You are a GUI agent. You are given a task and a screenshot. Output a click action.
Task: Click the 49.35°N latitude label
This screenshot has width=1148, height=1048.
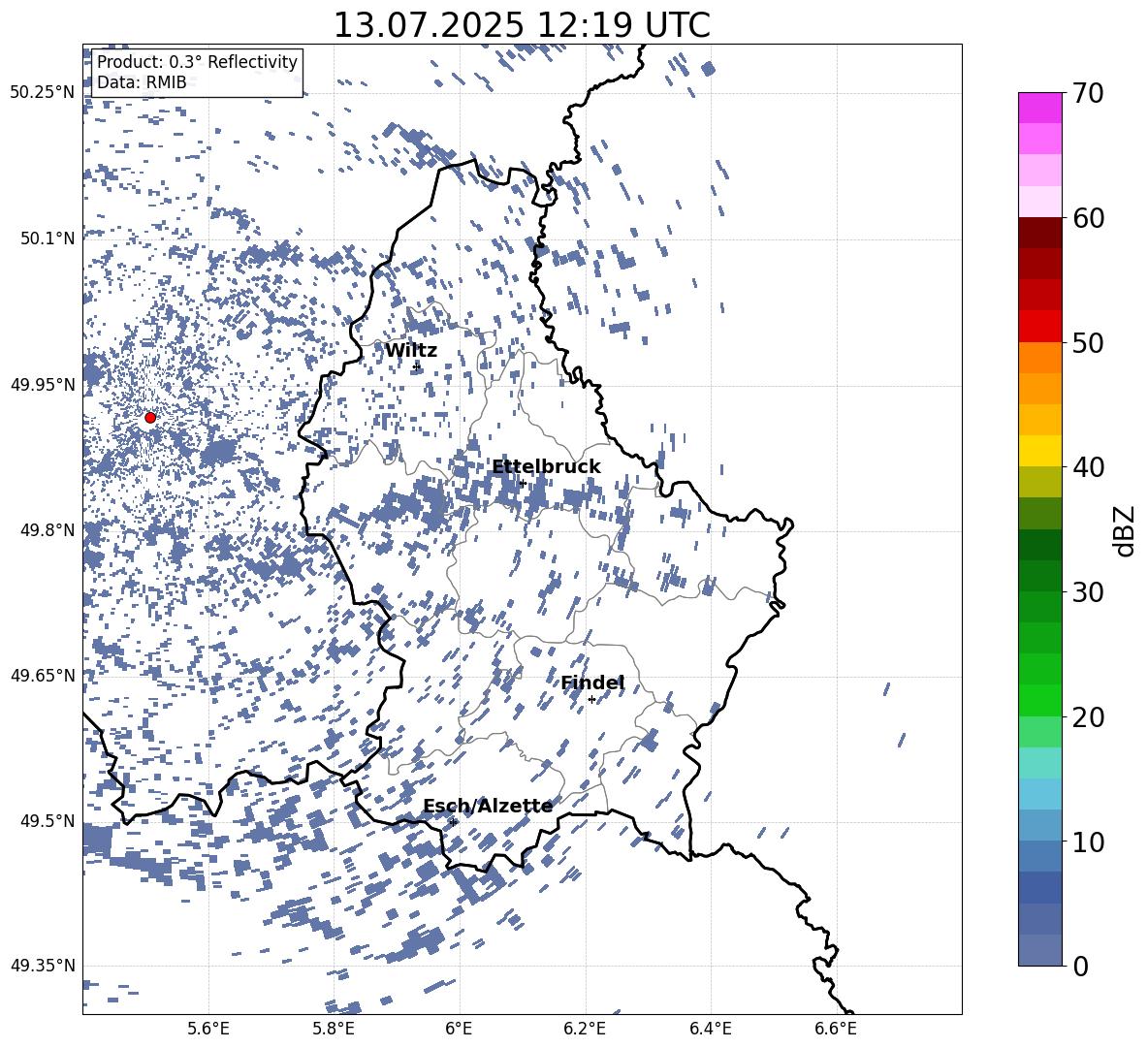click(x=43, y=966)
